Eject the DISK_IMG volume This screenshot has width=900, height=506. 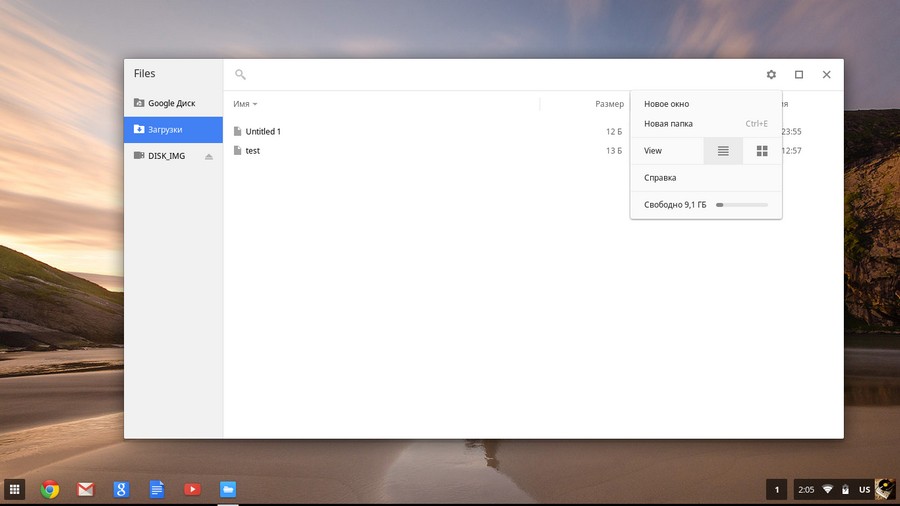209,156
